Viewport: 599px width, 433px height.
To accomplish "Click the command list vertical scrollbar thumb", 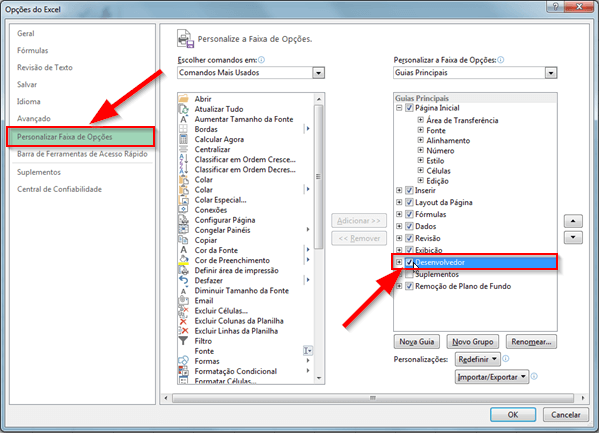I will click(318, 177).
